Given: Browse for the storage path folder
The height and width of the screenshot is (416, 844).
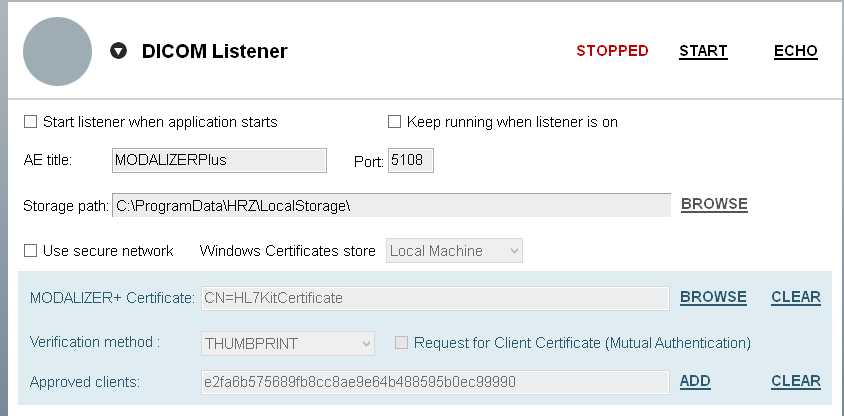Looking at the screenshot, I should [x=714, y=204].
